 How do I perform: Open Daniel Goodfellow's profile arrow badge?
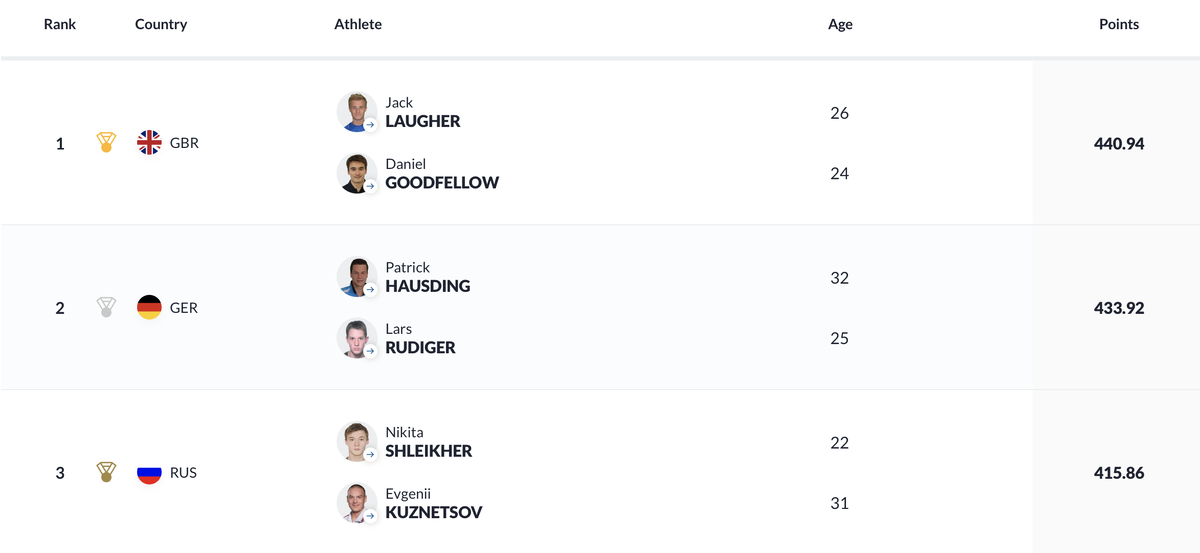click(369, 186)
